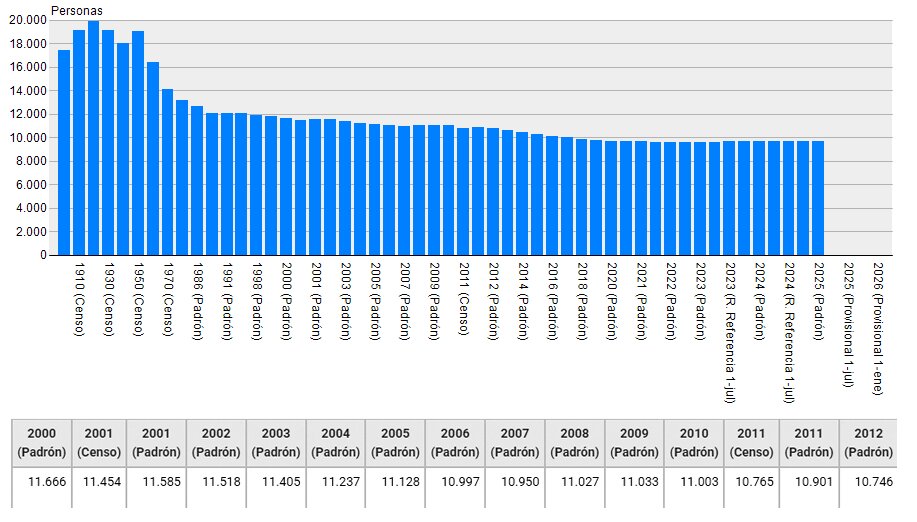Click the '2011 (Padrón)' table header
The image size is (917, 522).
[x=809, y=443]
